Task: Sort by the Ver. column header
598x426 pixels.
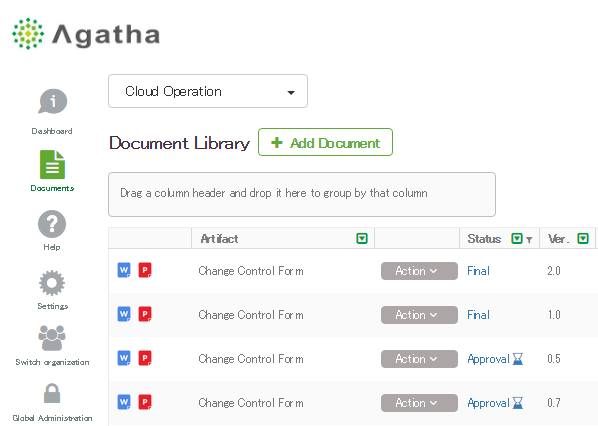Action: click(x=558, y=239)
